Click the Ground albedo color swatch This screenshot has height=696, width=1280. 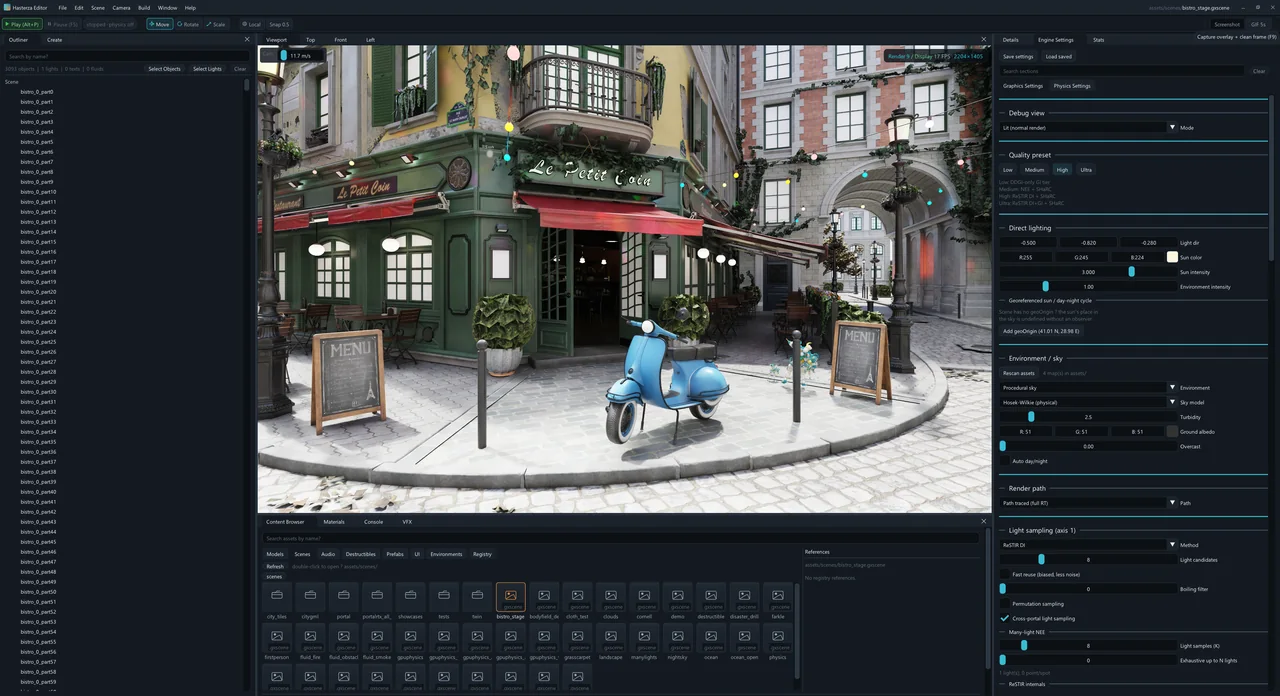(1172, 432)
